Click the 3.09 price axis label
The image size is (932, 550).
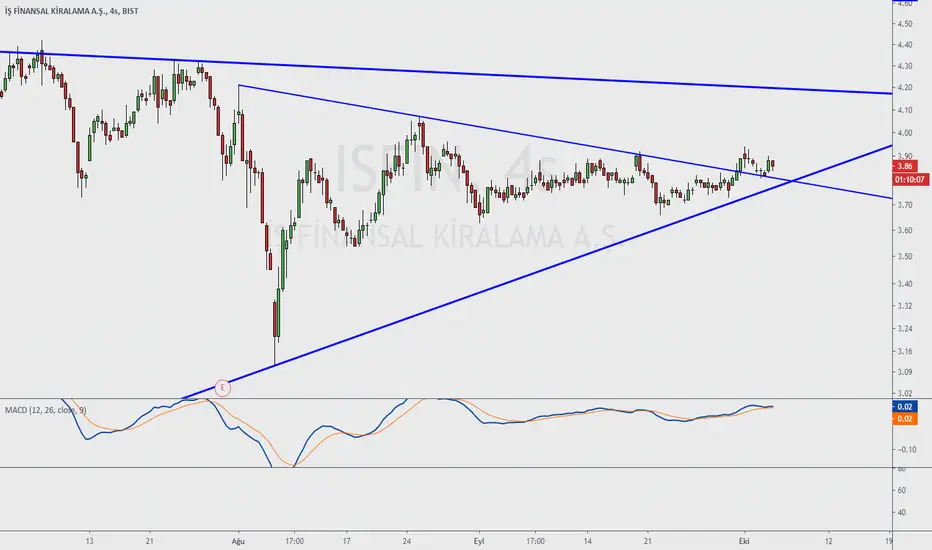tap(905, 372)
